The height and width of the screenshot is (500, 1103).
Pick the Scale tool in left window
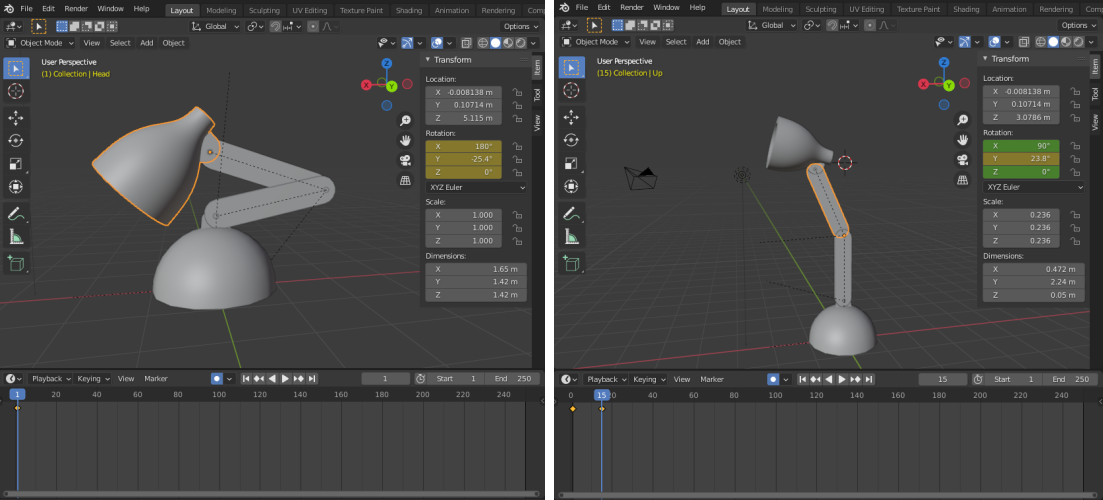coord(15,164)
